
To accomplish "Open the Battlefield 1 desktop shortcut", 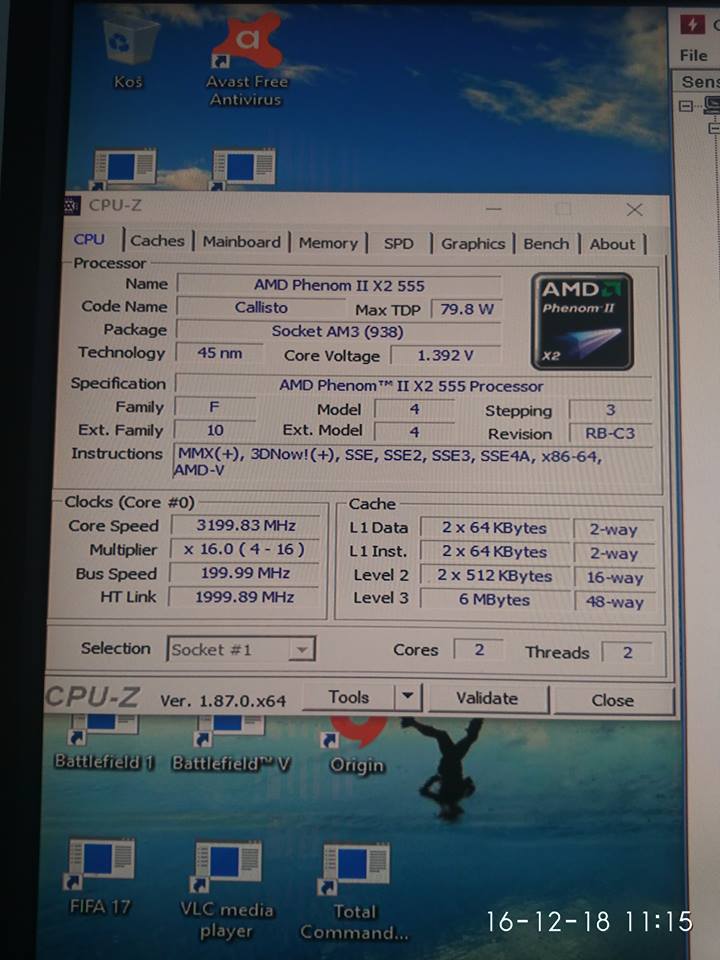I will click(103, 743).
